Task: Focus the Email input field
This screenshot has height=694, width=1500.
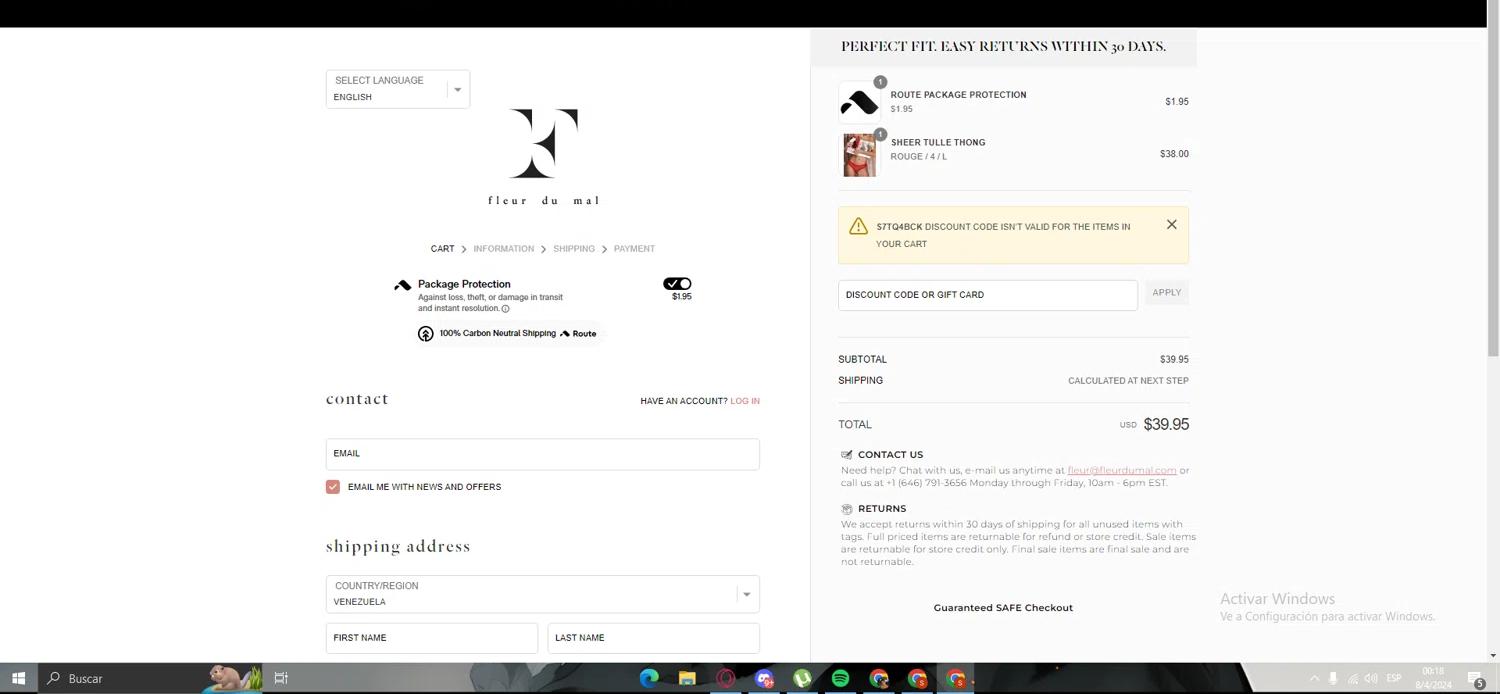Action: point(542,454)
